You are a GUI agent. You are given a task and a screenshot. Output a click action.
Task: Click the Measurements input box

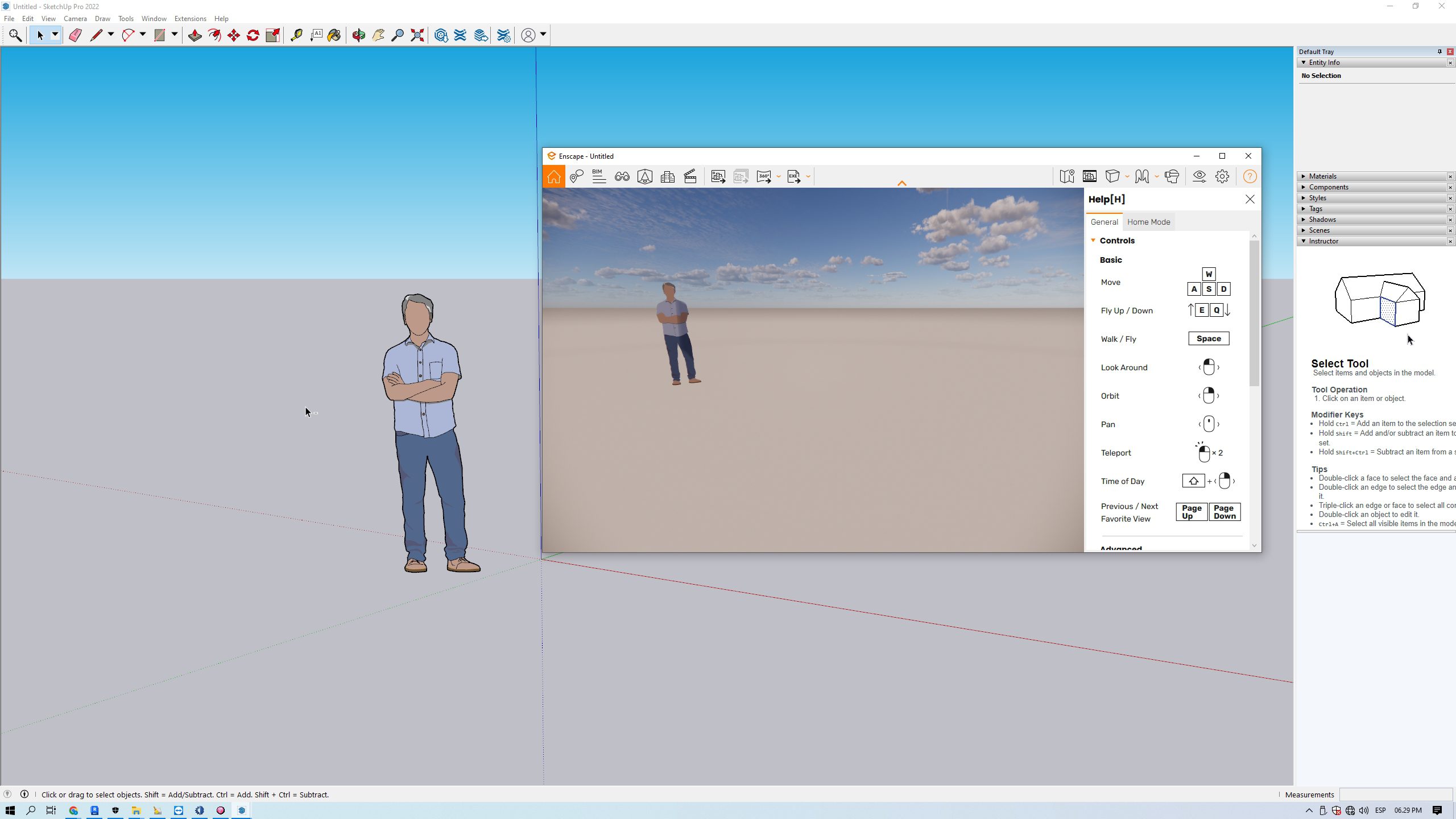[1395, 795]
